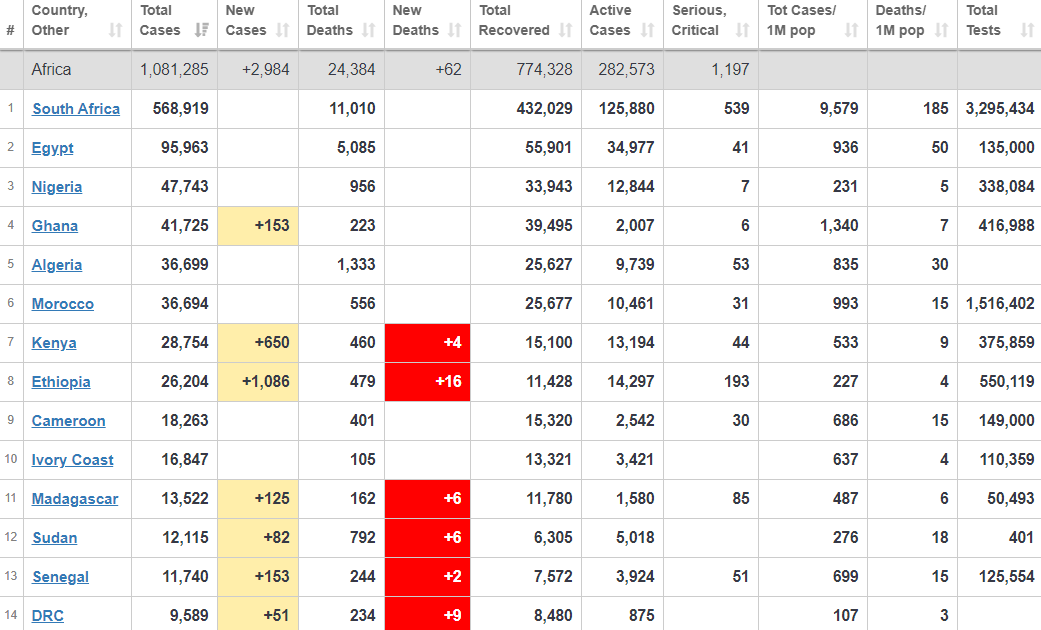Click sort icon in New Deaths column
Screen dimensions: 1041x630
(x=455, y=30)
